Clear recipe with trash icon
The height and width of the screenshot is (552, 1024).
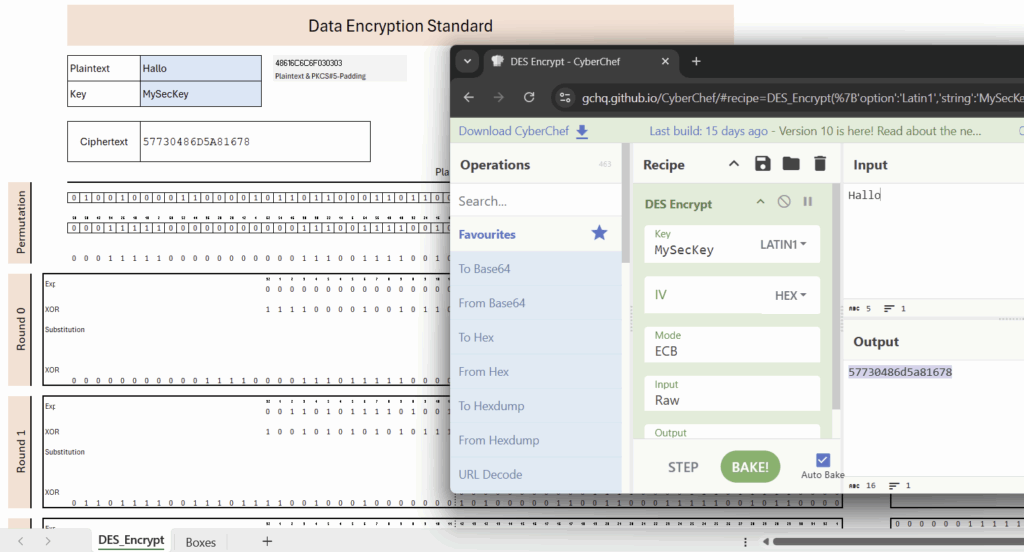click(x=820, y=164)
